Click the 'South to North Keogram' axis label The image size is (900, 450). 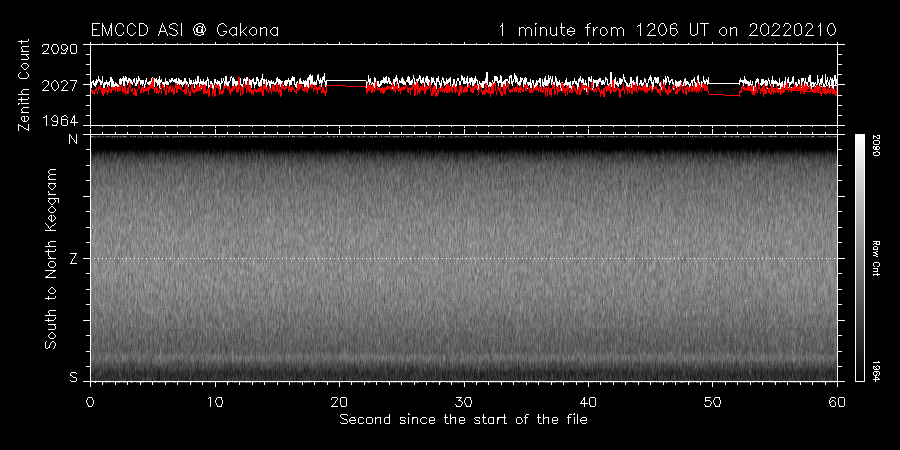pos(51,258)
